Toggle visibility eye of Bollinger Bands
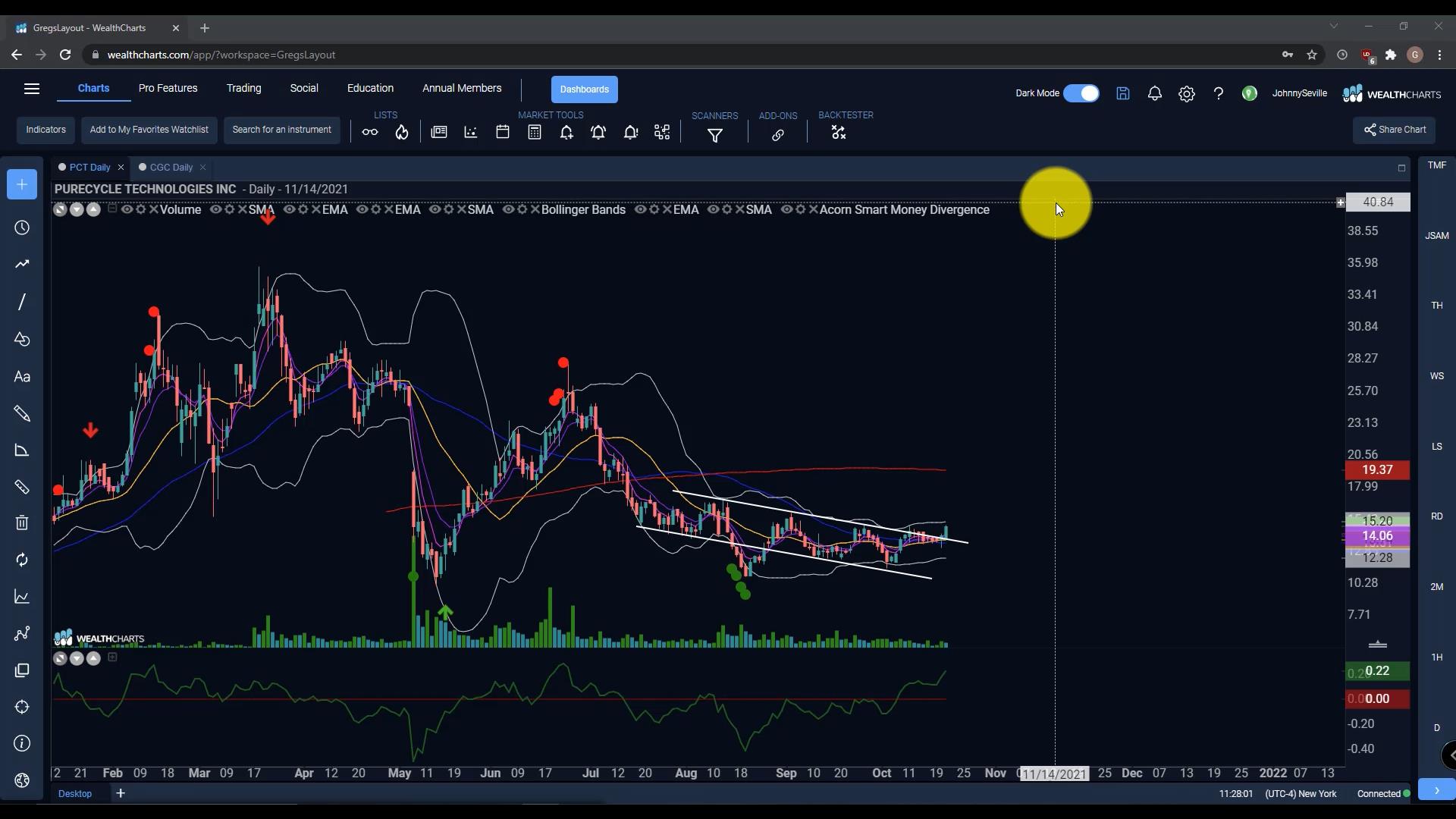 (508, 209)
